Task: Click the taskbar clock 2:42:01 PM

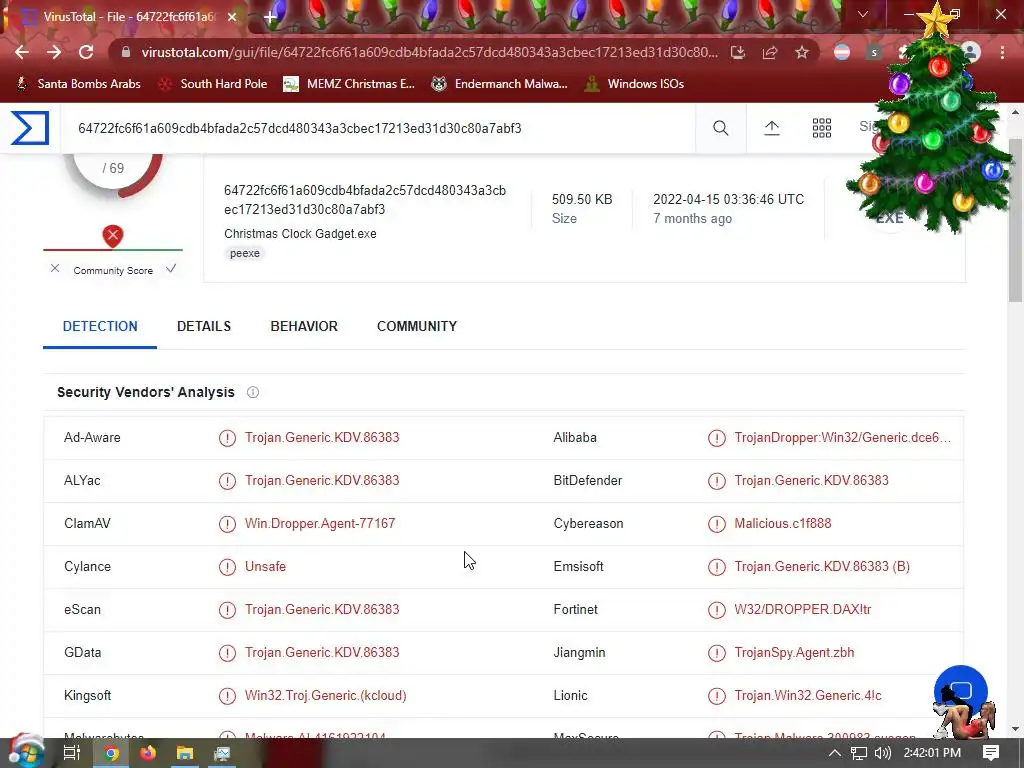Action: tap(932, 753)
